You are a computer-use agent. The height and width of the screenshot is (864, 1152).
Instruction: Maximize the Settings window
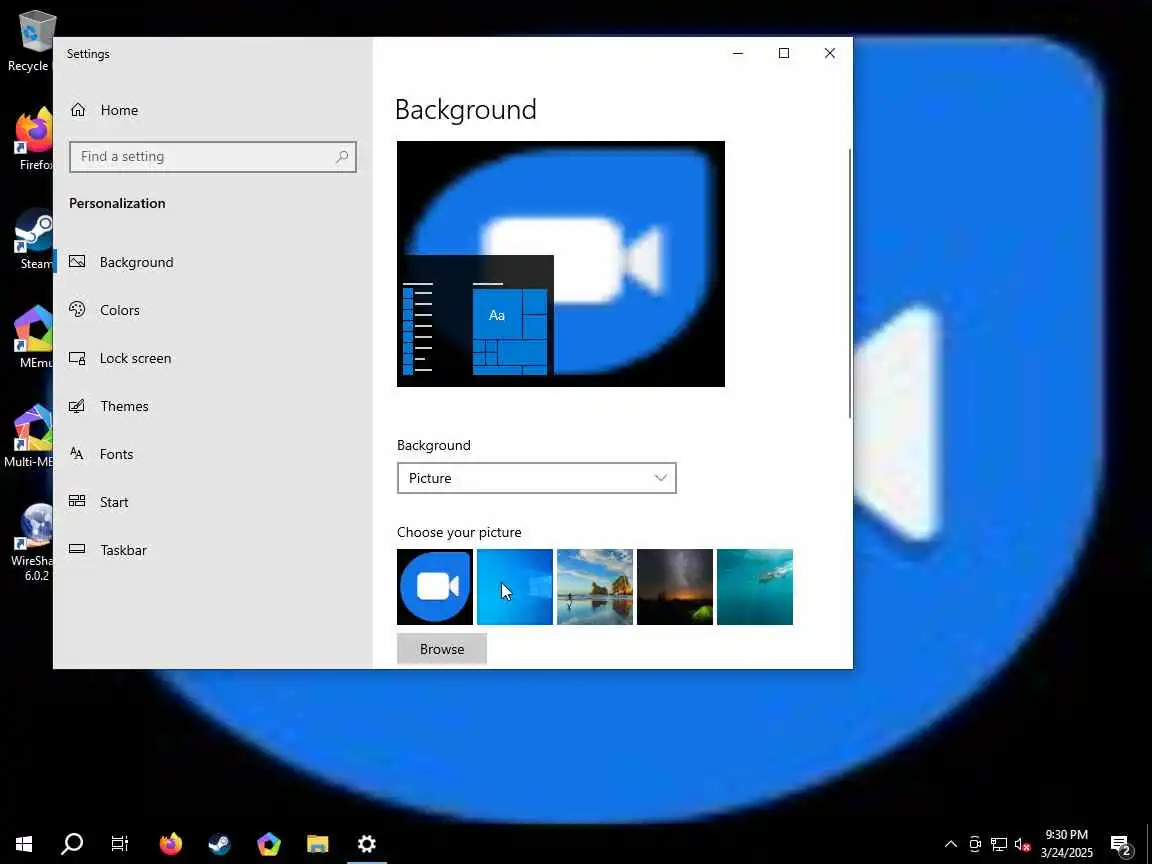tap(784, 53)
